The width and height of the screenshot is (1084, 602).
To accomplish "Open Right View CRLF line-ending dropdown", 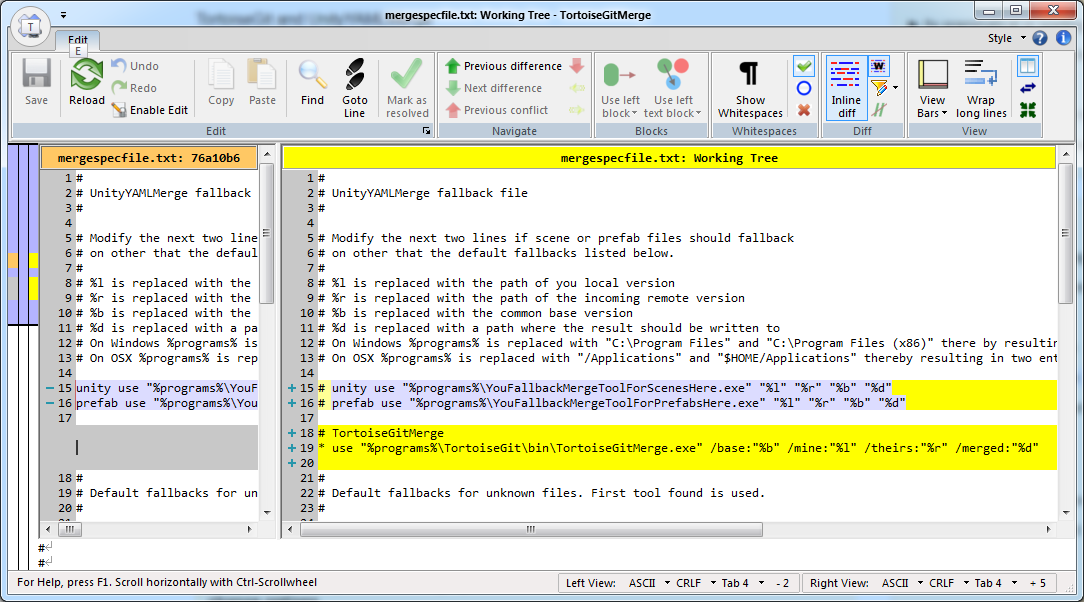I will 949,583.
